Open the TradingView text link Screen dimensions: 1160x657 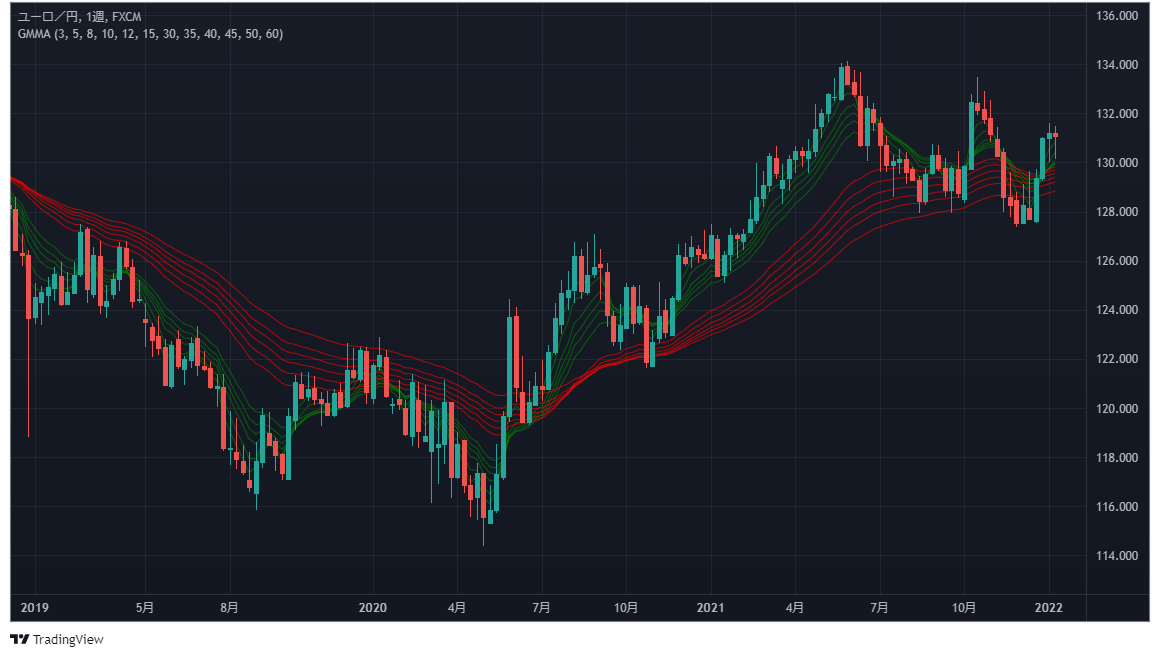tap(68, 639)
